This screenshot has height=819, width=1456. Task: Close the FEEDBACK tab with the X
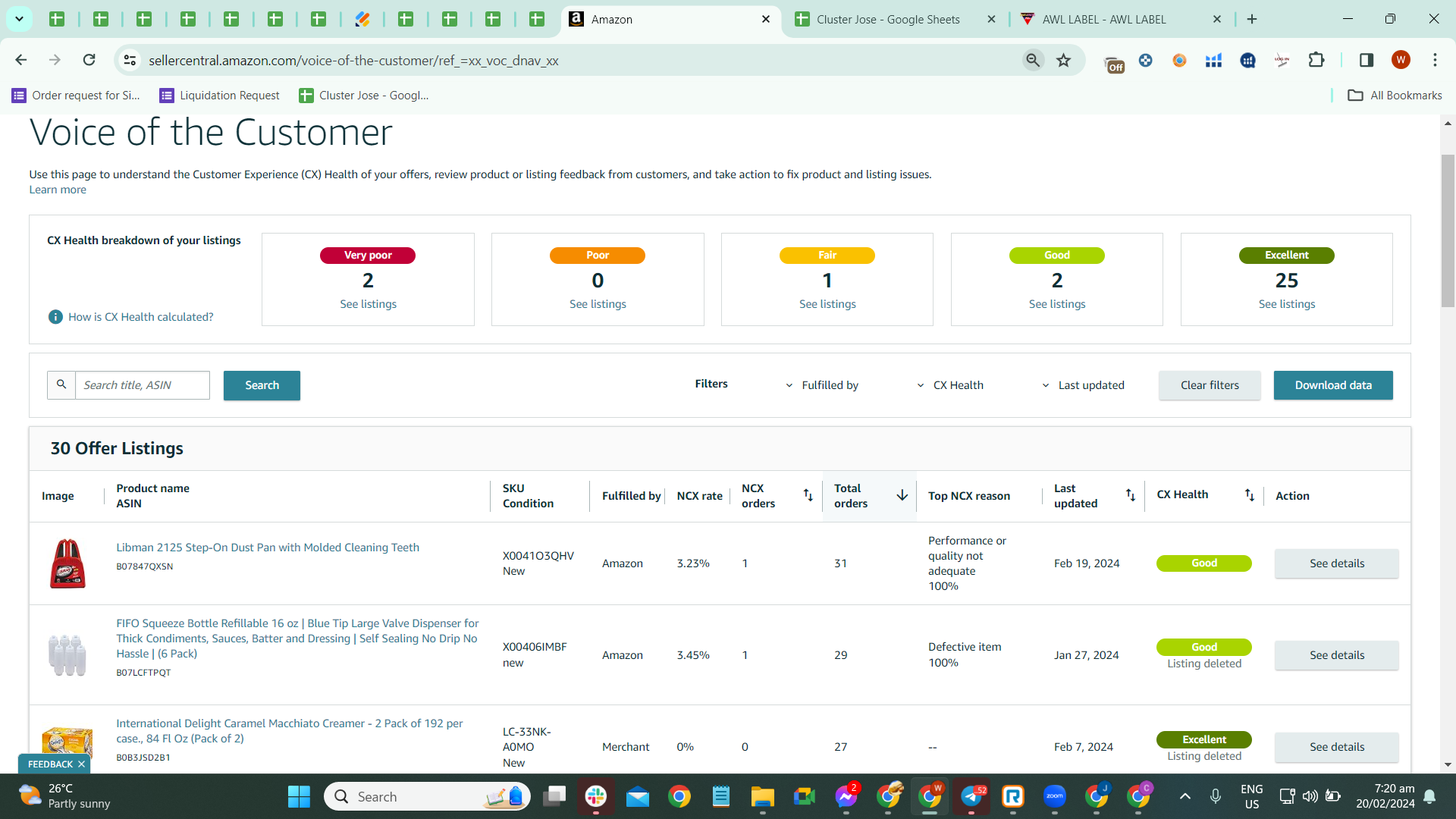81,764
